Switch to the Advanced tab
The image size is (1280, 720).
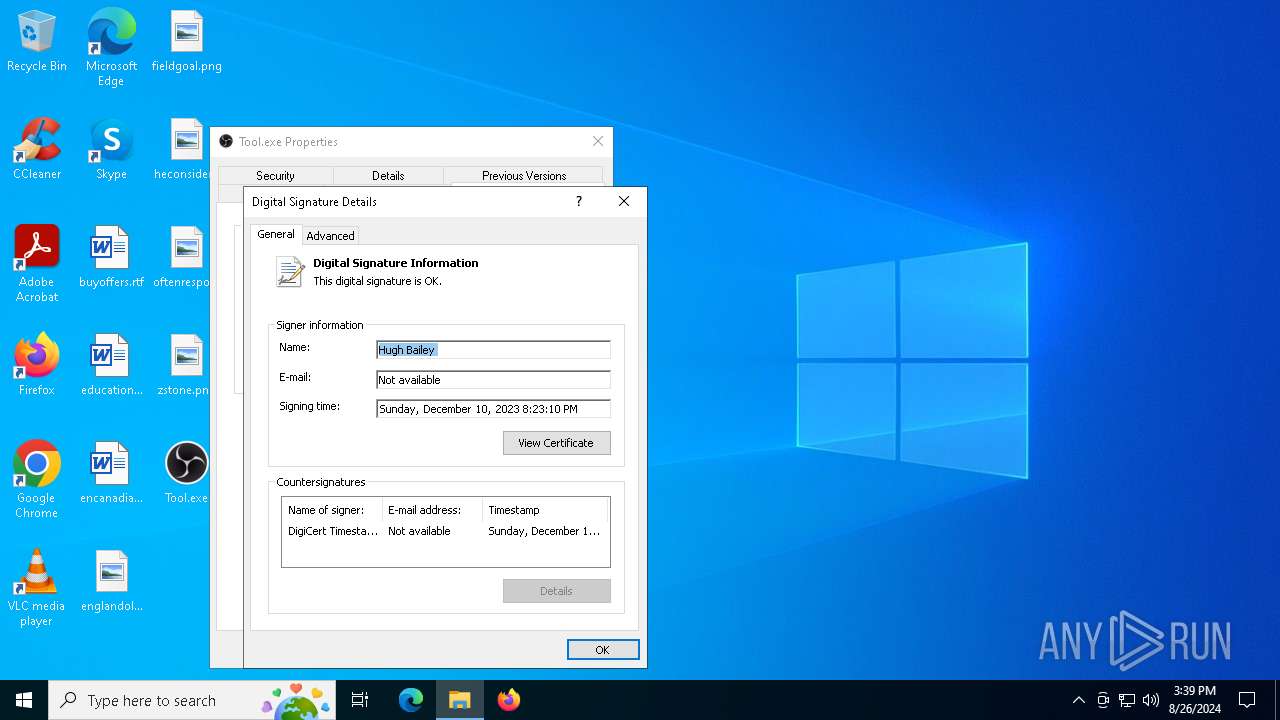pos(330,236)
